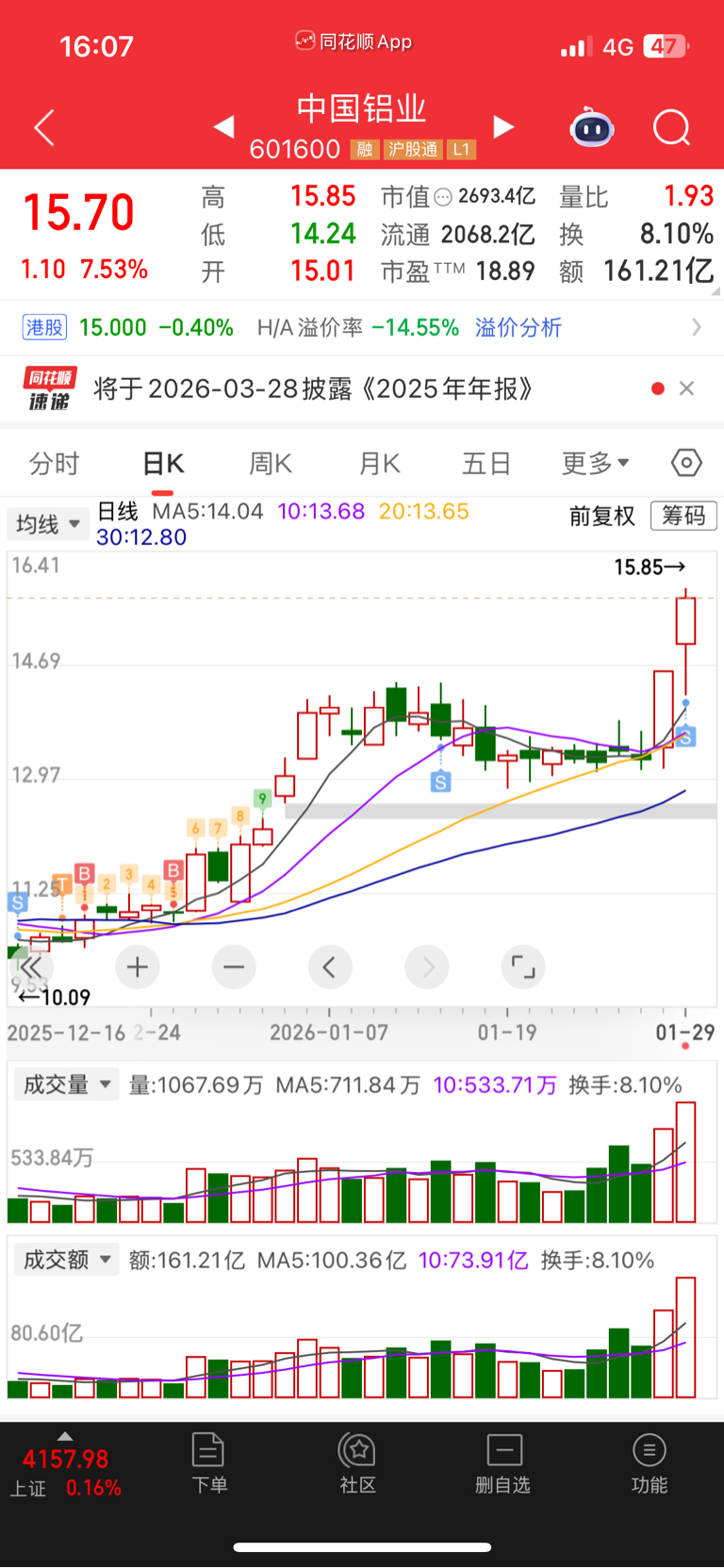Tap the orange 9 sequence marker
Image resolution: width=724 pixels, height=1568 pixels.
263,799
